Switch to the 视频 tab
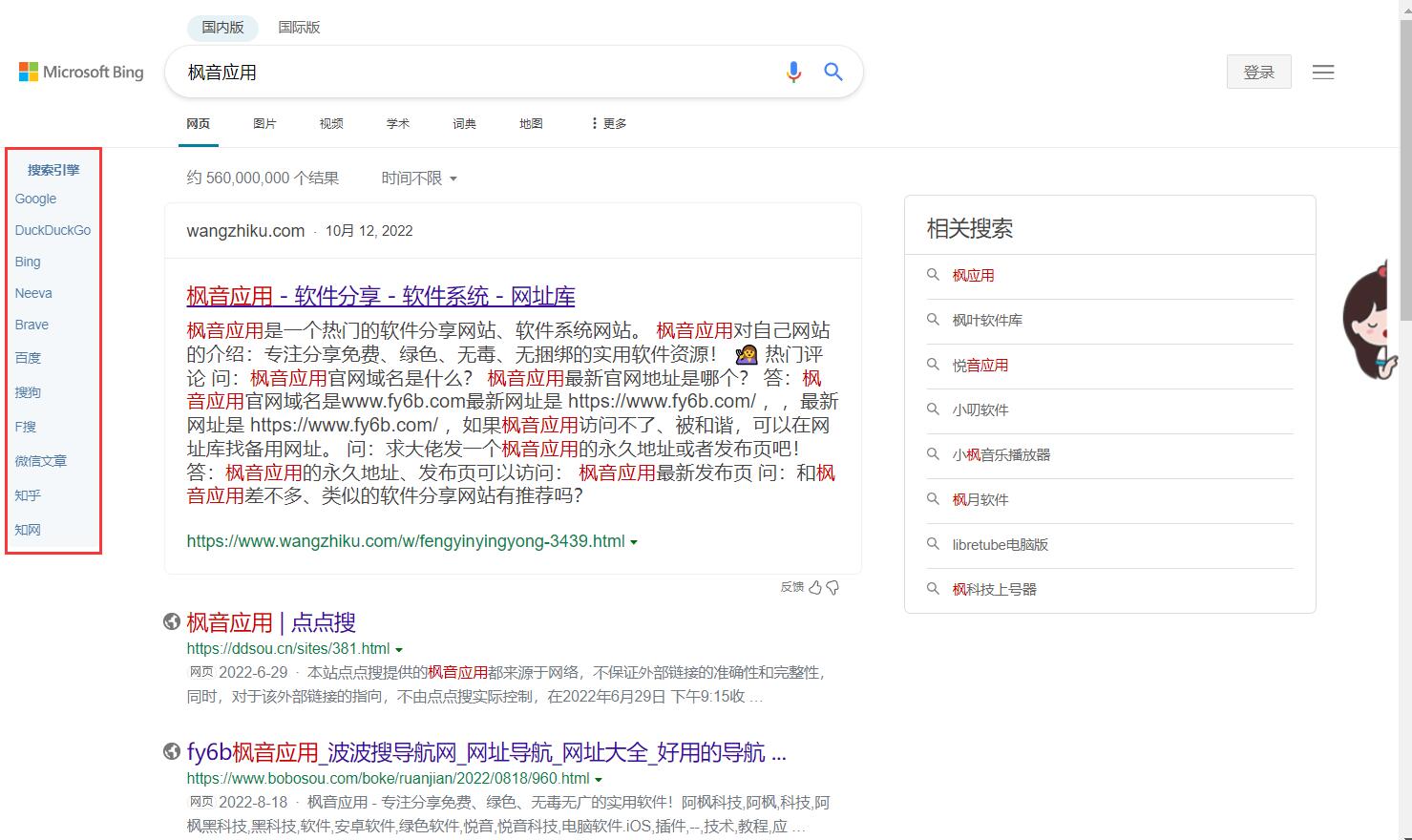Screen dimensions: 1412x840 click(x=331, y=124)
